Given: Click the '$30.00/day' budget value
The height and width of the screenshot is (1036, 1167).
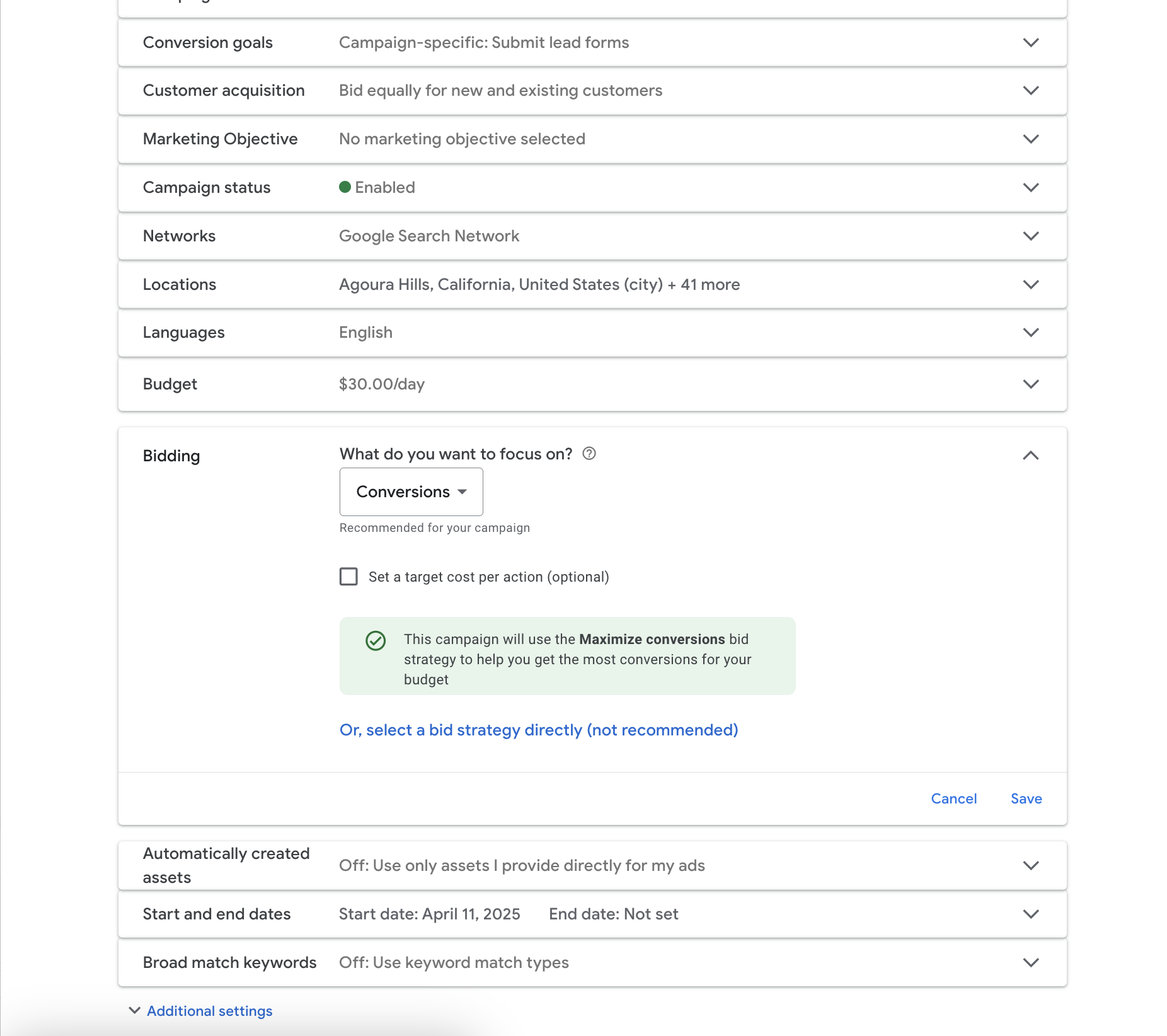Looking at the screenshot, I should click(x=382, y=384).
